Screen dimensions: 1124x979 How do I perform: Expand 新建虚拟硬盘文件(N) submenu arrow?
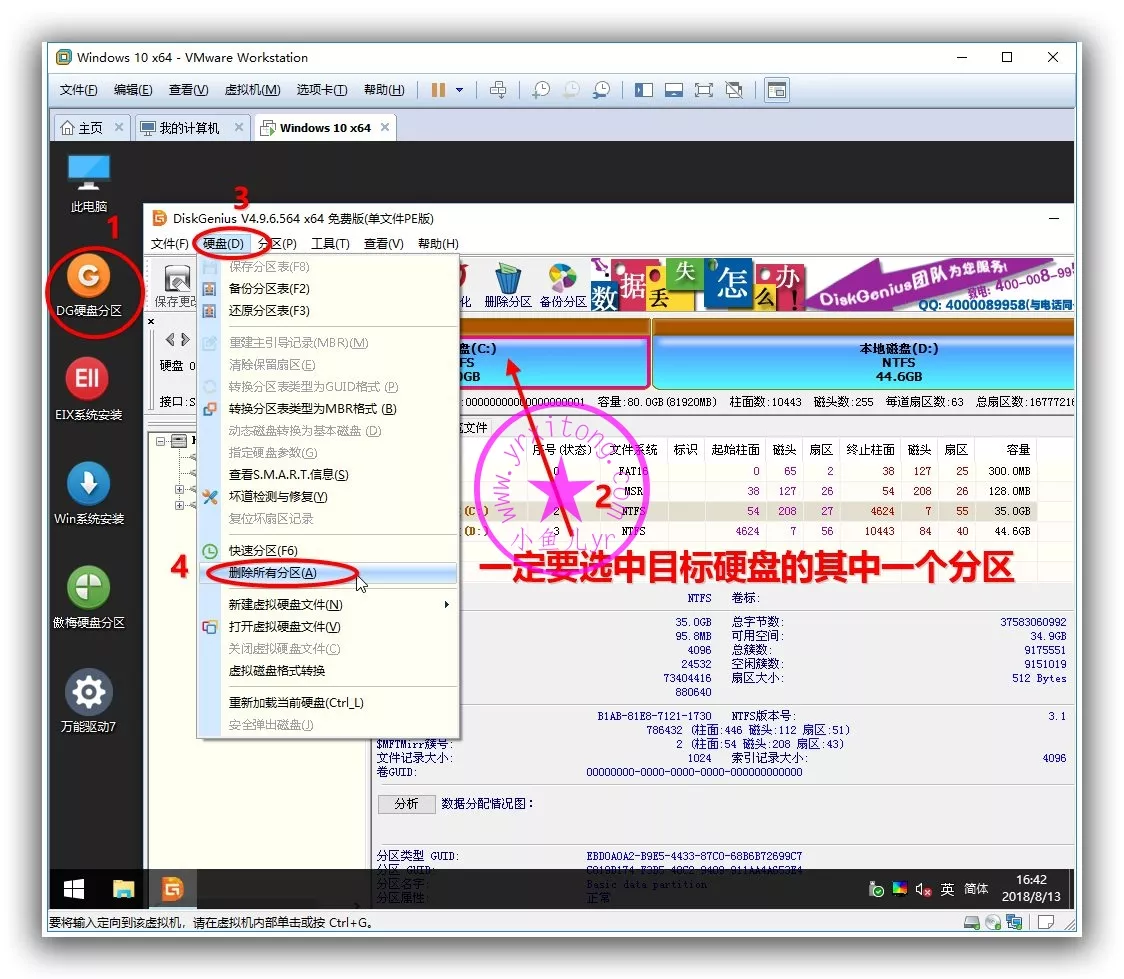coord(447,604)
